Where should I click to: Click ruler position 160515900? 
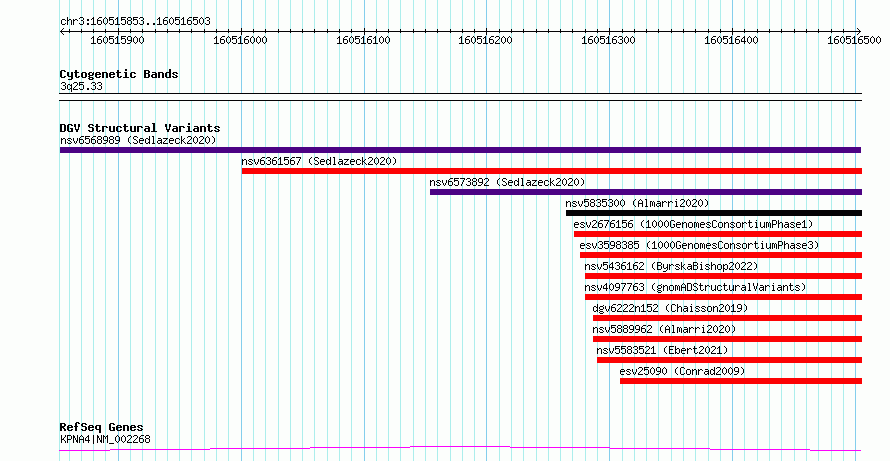[x=117, y=40]
